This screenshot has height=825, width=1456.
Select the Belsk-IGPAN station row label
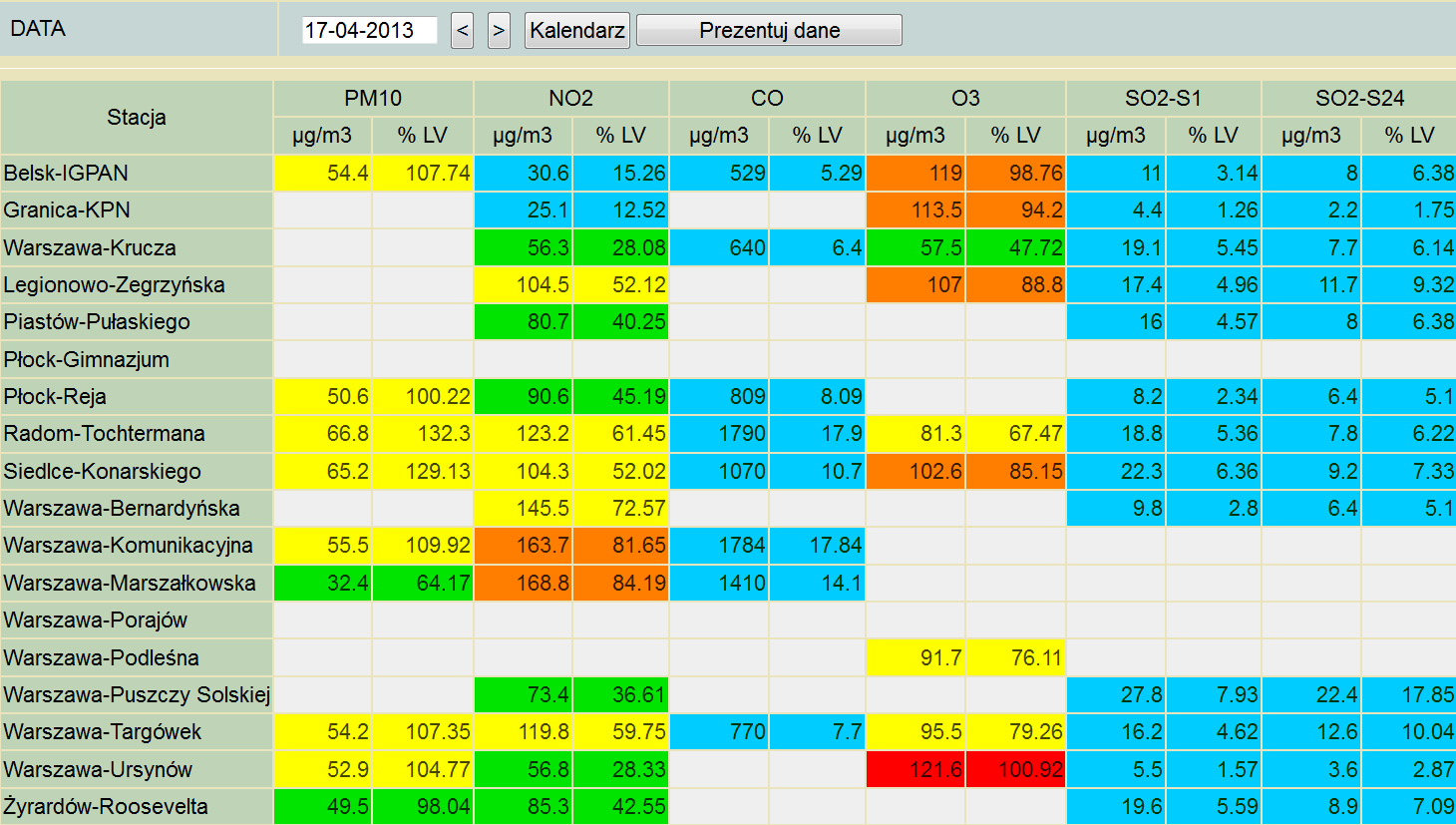tap(137, 173)
